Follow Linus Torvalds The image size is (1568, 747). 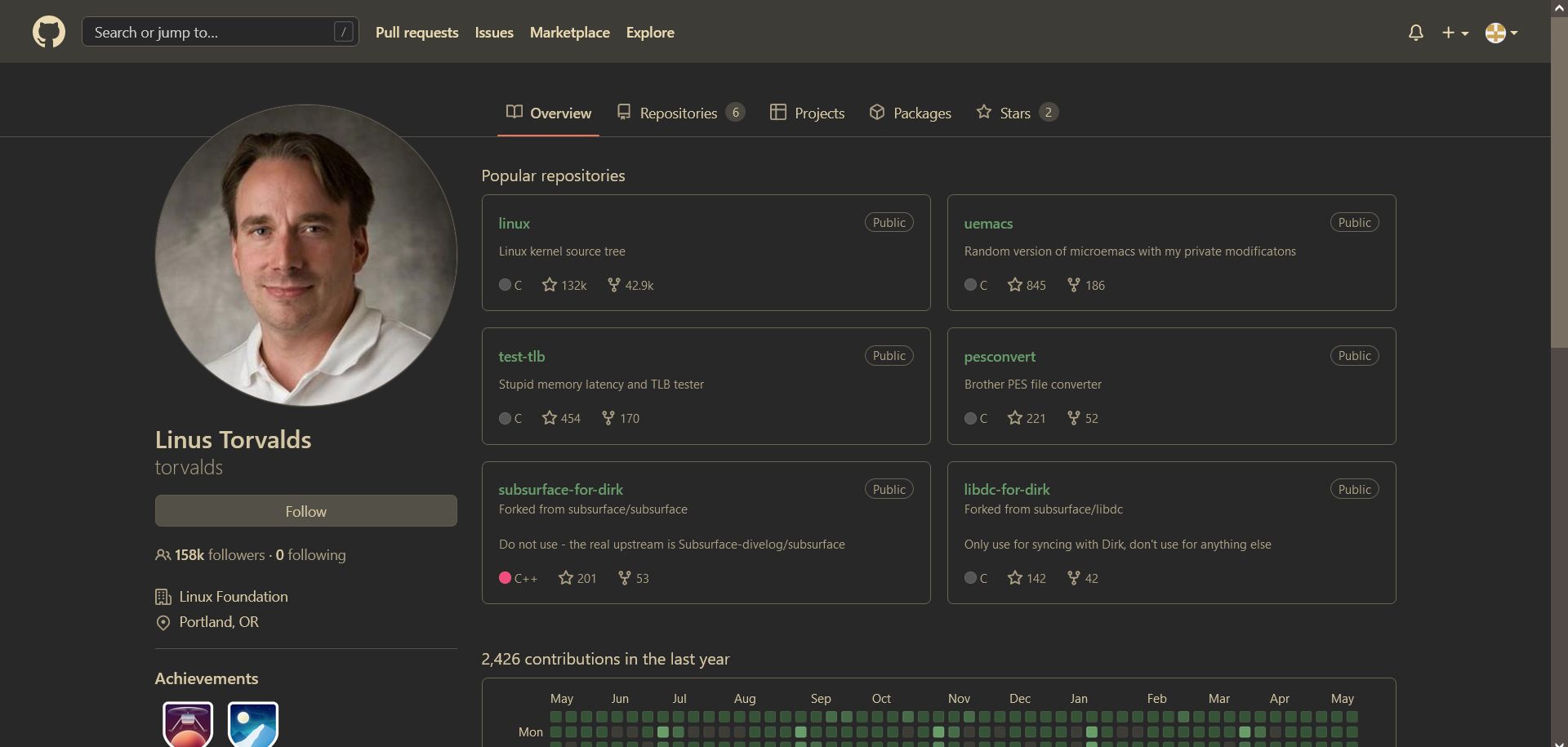coord(305,511)
